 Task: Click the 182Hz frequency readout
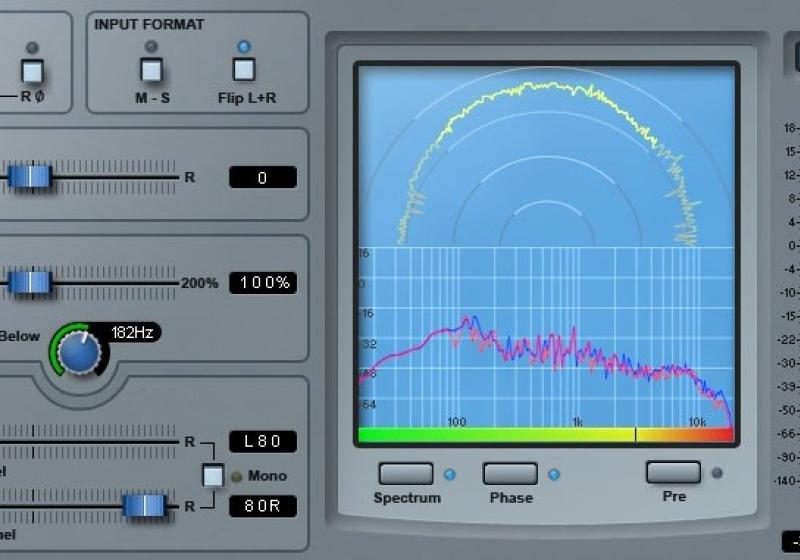tap(132, 333)
